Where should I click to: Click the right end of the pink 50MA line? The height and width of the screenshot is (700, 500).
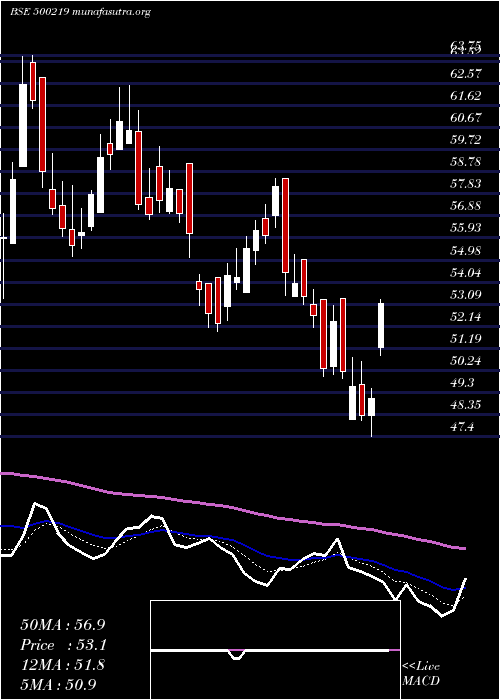pyautogui.click(x=464, y=548)
